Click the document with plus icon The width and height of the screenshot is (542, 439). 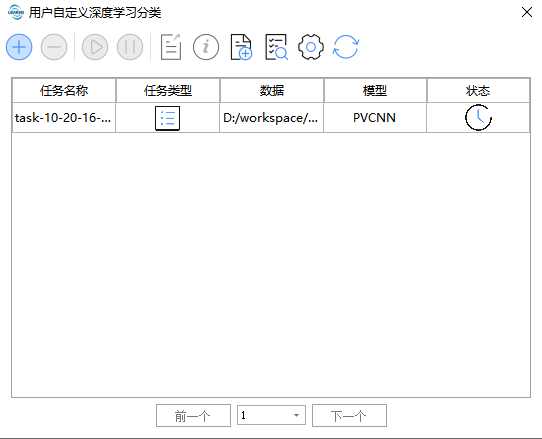pyautogui.click(x=241, y=47)
